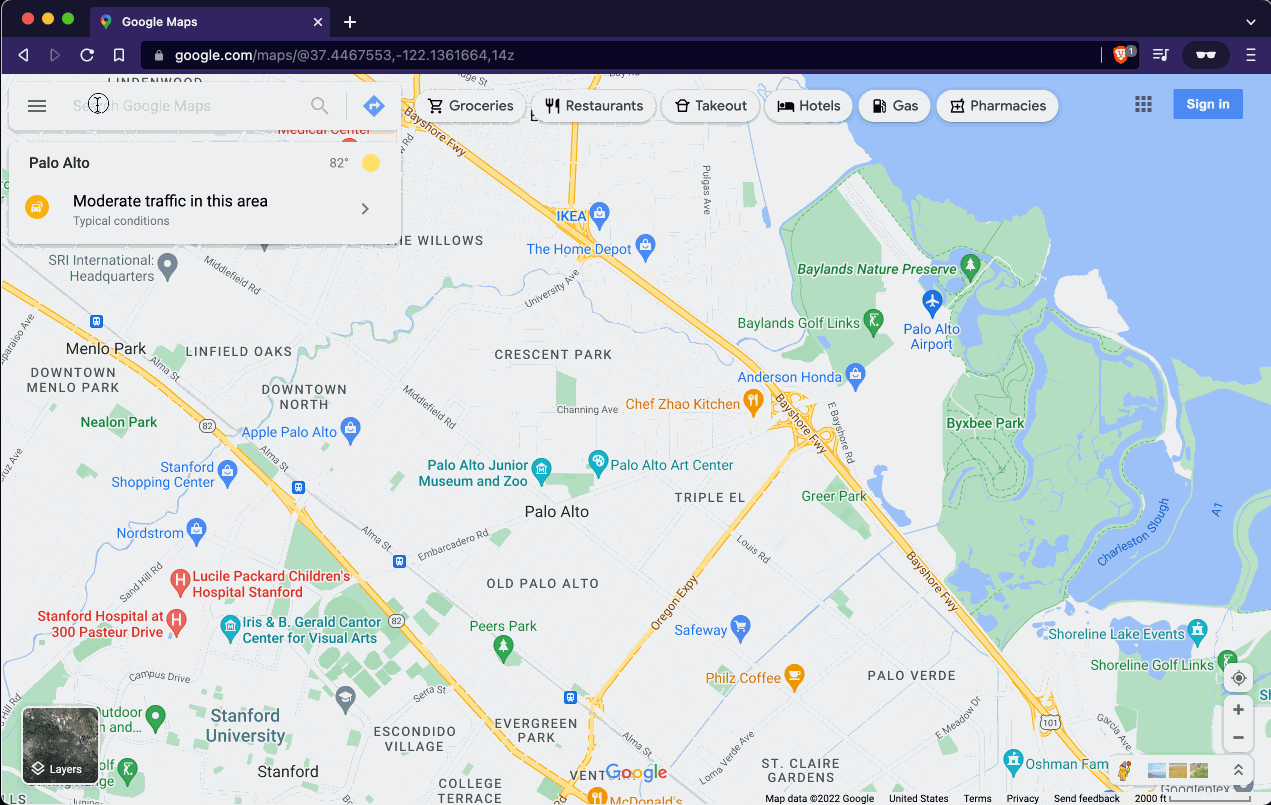The image size is (1271, 805).
Task: Open the middle imagery thumbnail
Action: click(x=1178, y=771)
